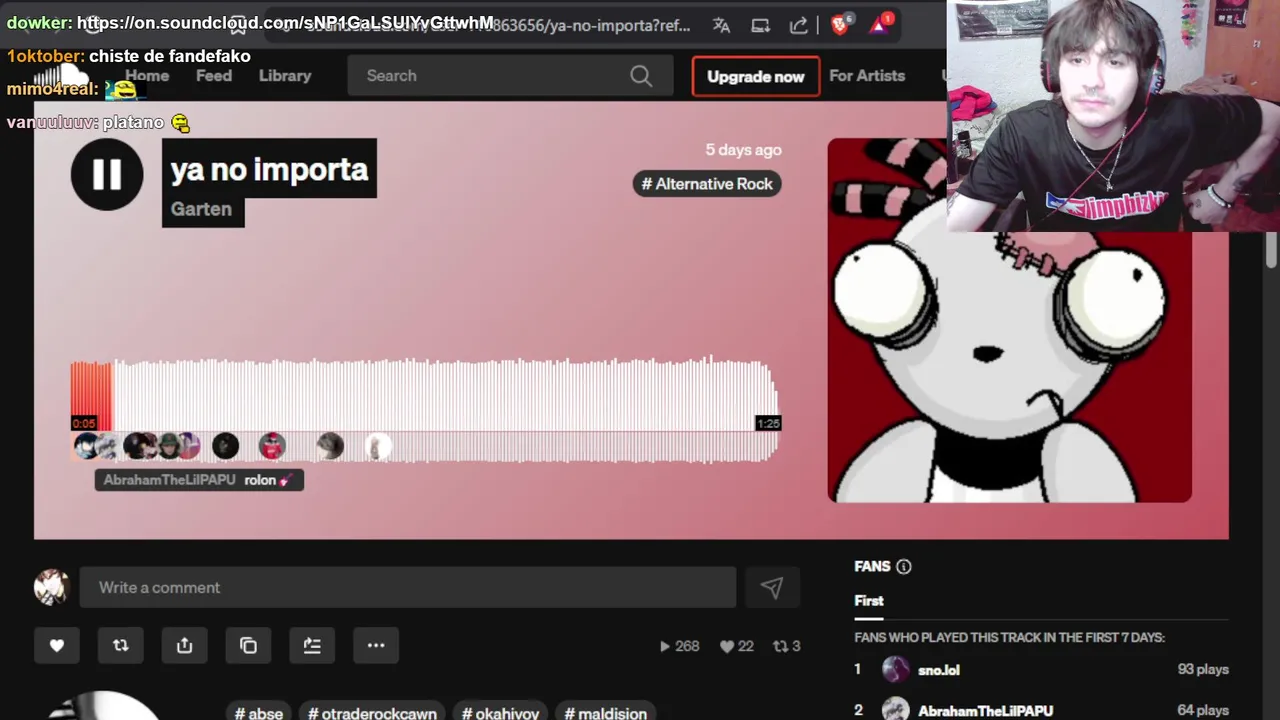Click the track title 'ya no importa'
This screenshot has height=720, width=1280.
click(x=269, y=169)
